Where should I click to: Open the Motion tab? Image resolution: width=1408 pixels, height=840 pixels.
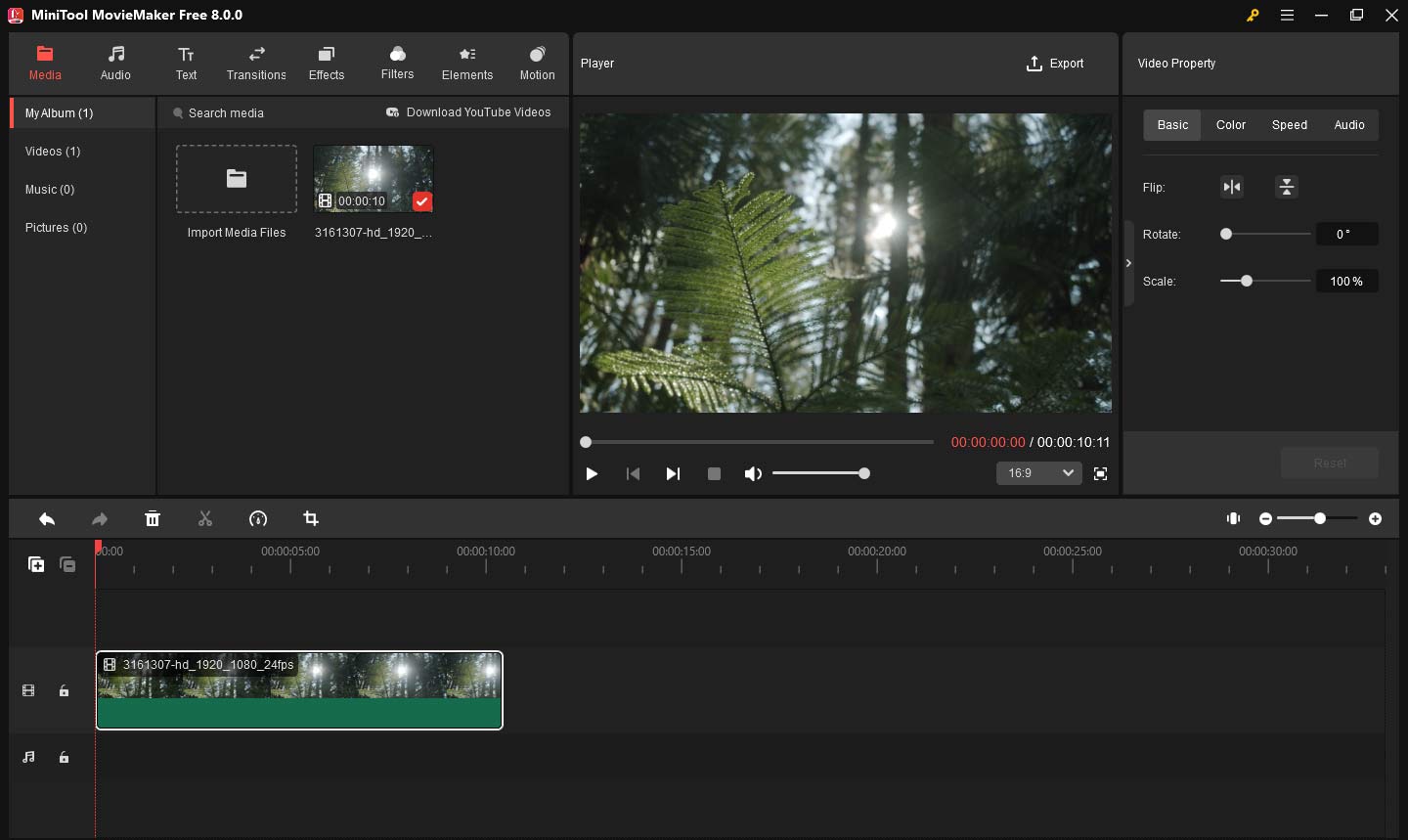click(x=537, y=63)
